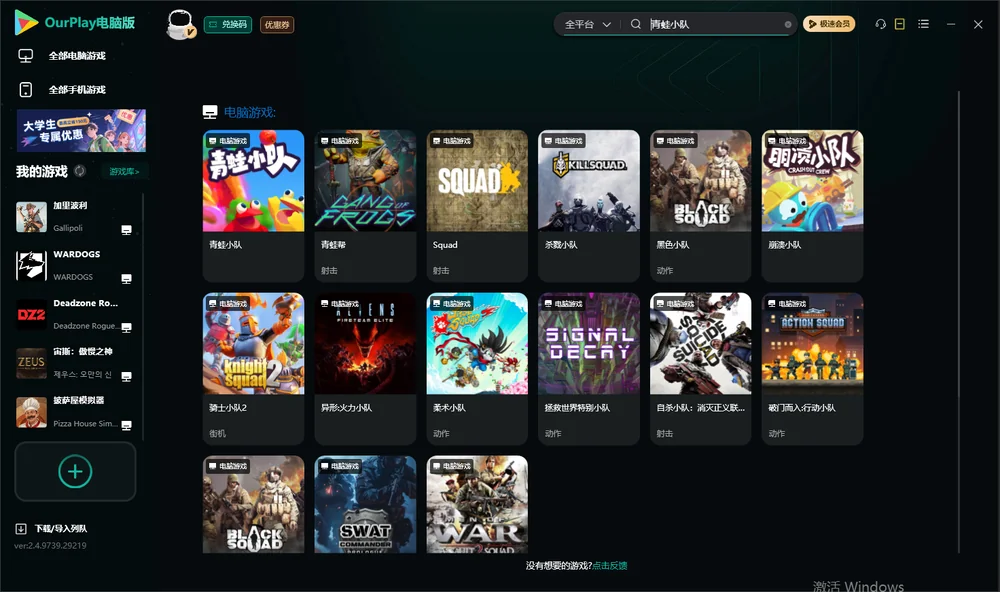Screen dimensions: 1000x592
Task: Open the 崩溃小队 Crashout Crew cover
Action: [812, 181]
